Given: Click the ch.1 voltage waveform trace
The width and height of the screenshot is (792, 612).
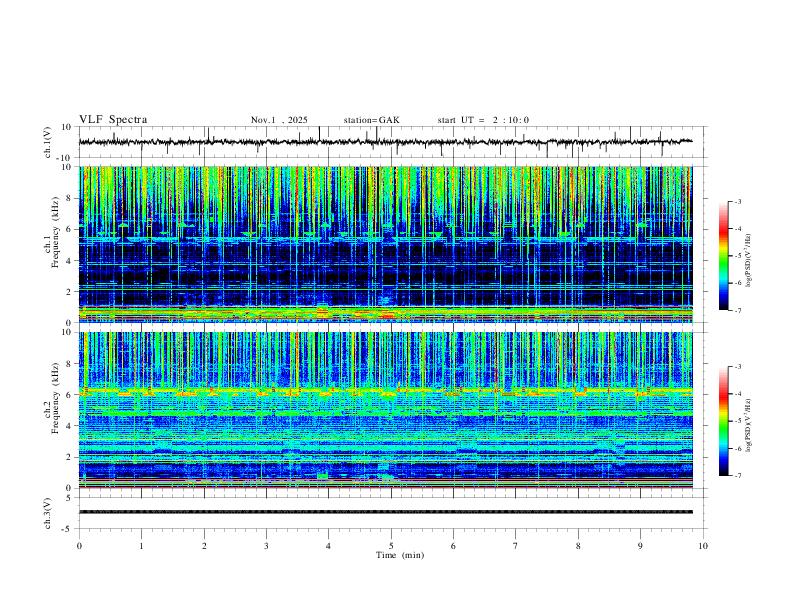Looking at the screenshot, I should click(385, 142).
